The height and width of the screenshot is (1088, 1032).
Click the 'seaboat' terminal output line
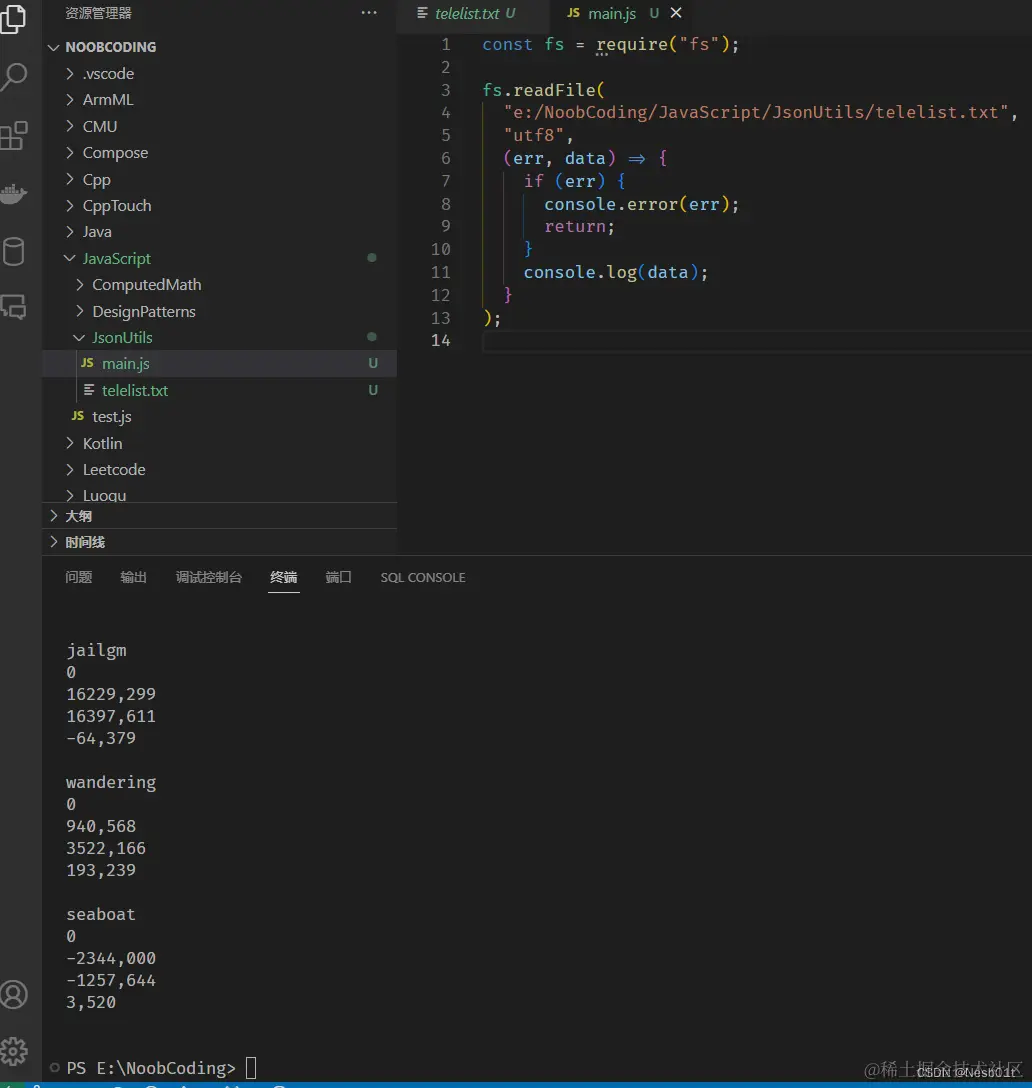pos(101,915)
